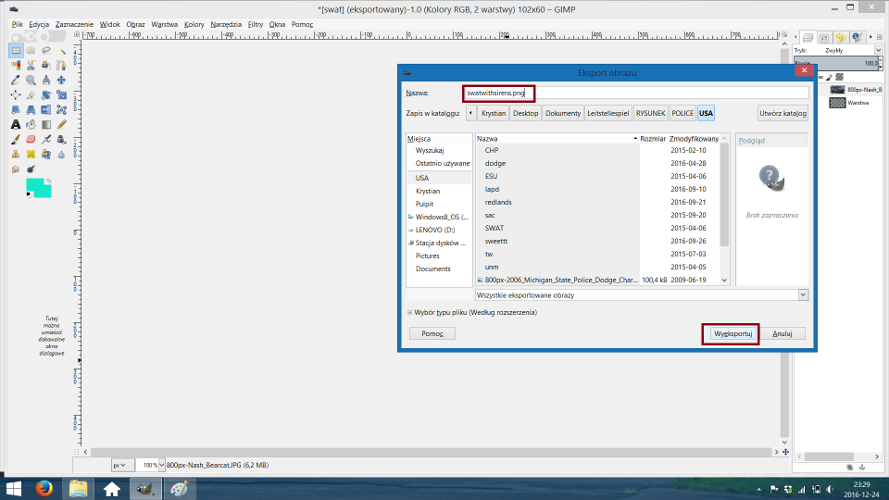The image size is (889, 500).
Task: Select the Bucket Fill tool
Action: (31, 124)
